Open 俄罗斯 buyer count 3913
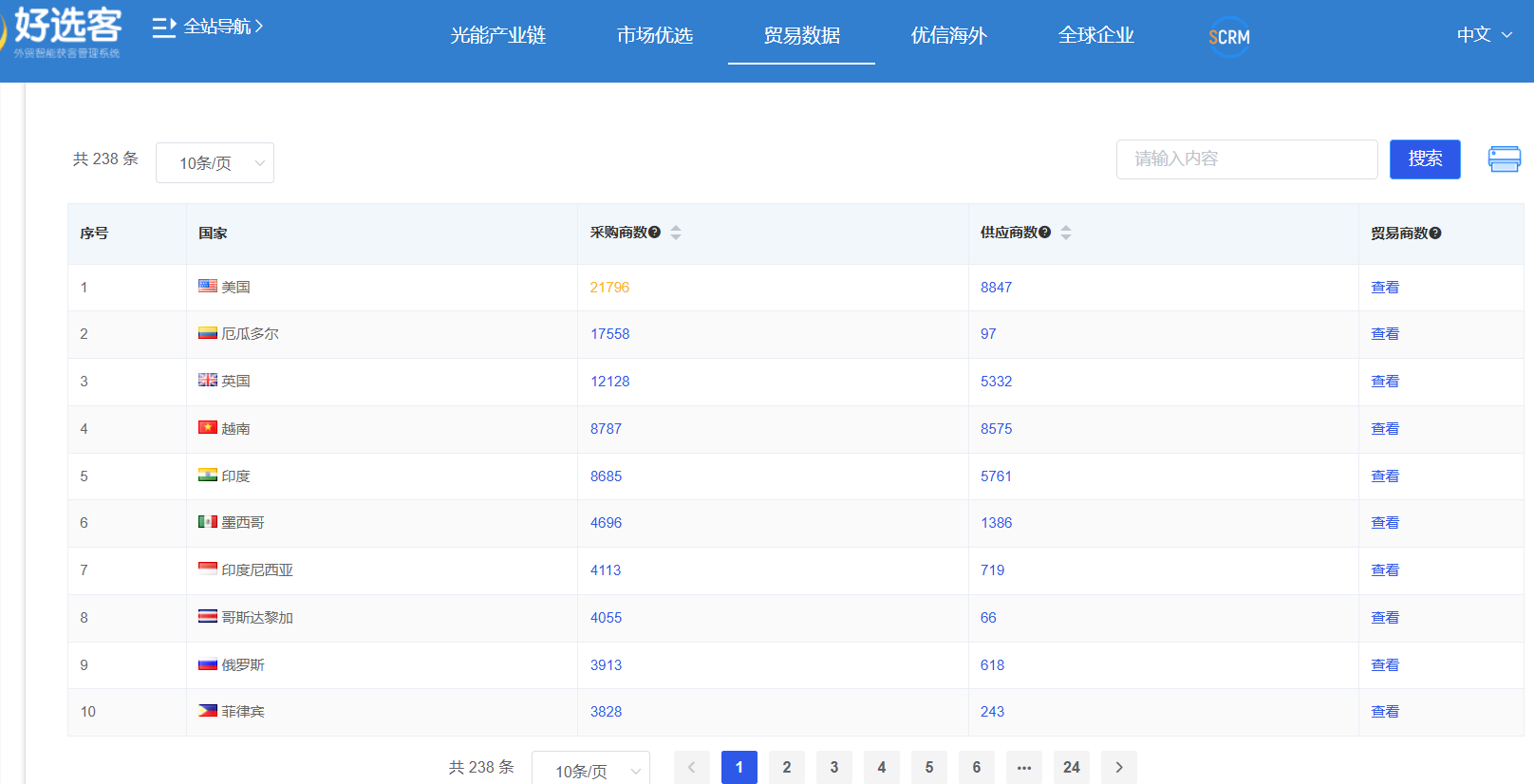The width and height of the screenshot is (1534, 784). point(606,665)
